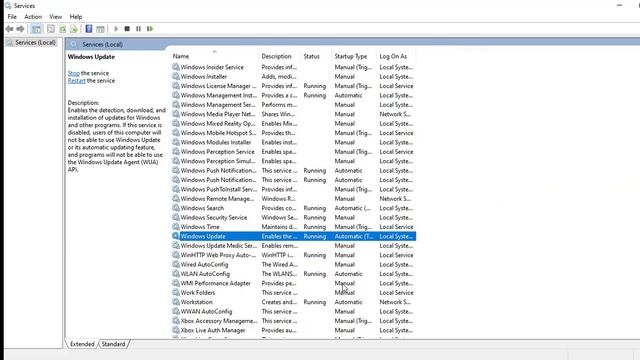Click gear icon beside Workstation
The height and width of the screenshot is (360, 640).
(176, 302)
